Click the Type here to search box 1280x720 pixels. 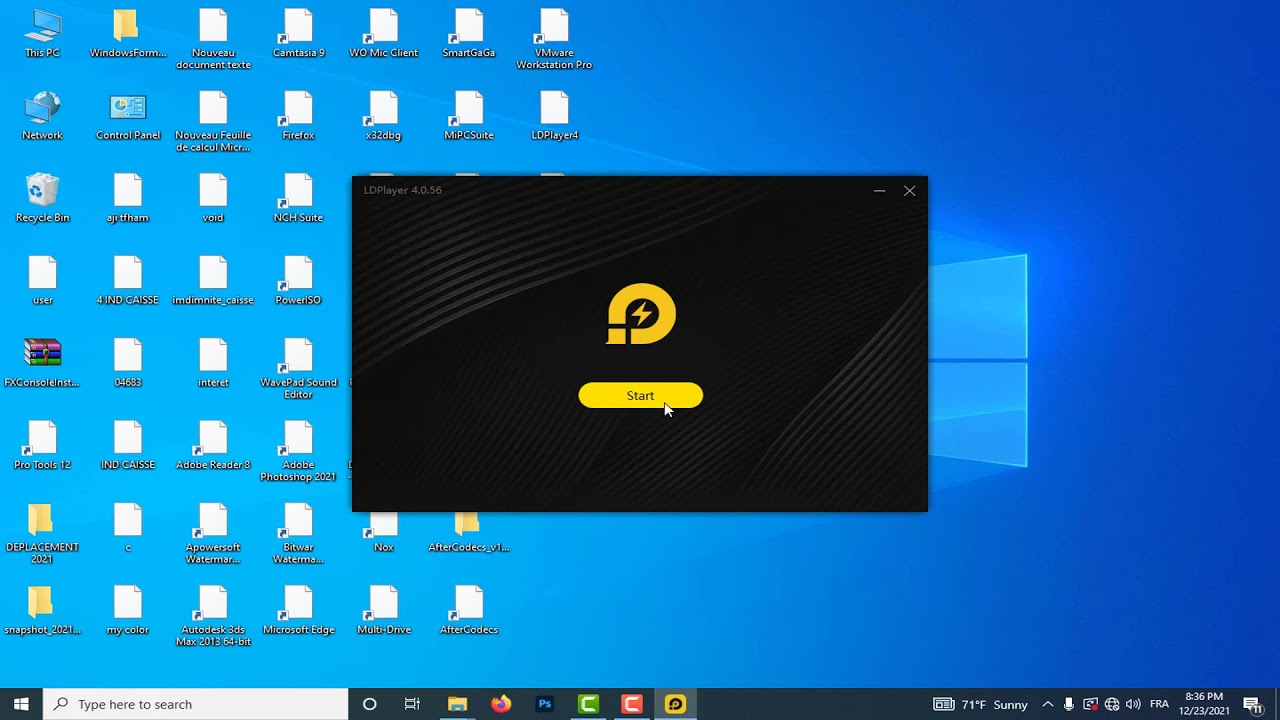[196, 704]
